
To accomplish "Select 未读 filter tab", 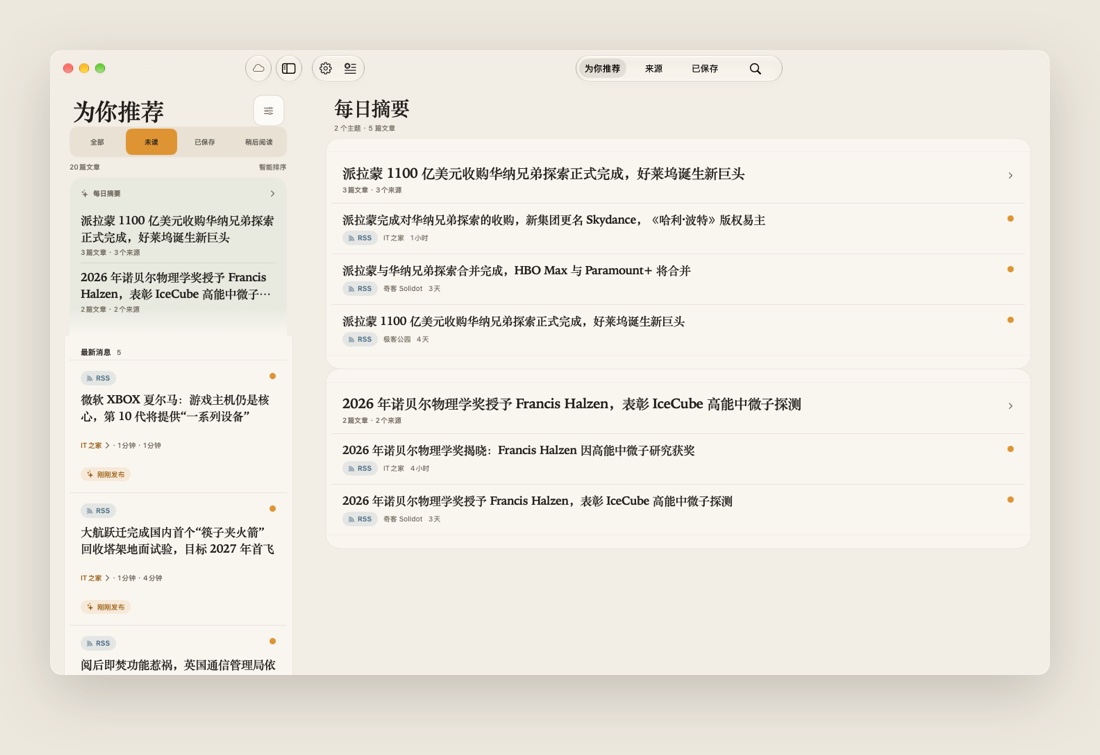I will click(x=152, y=142).
